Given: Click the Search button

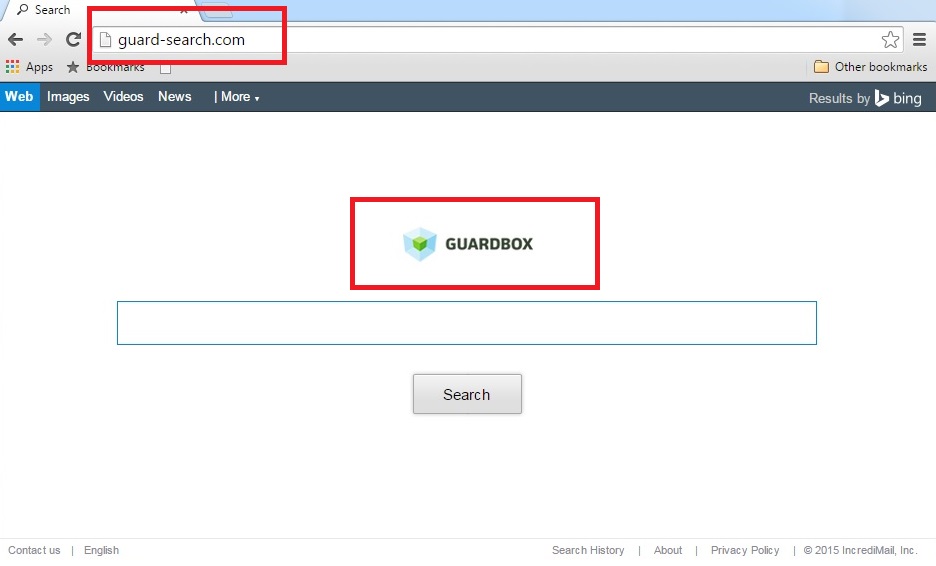Looking at the screenshot, I should tap(467, 394).
